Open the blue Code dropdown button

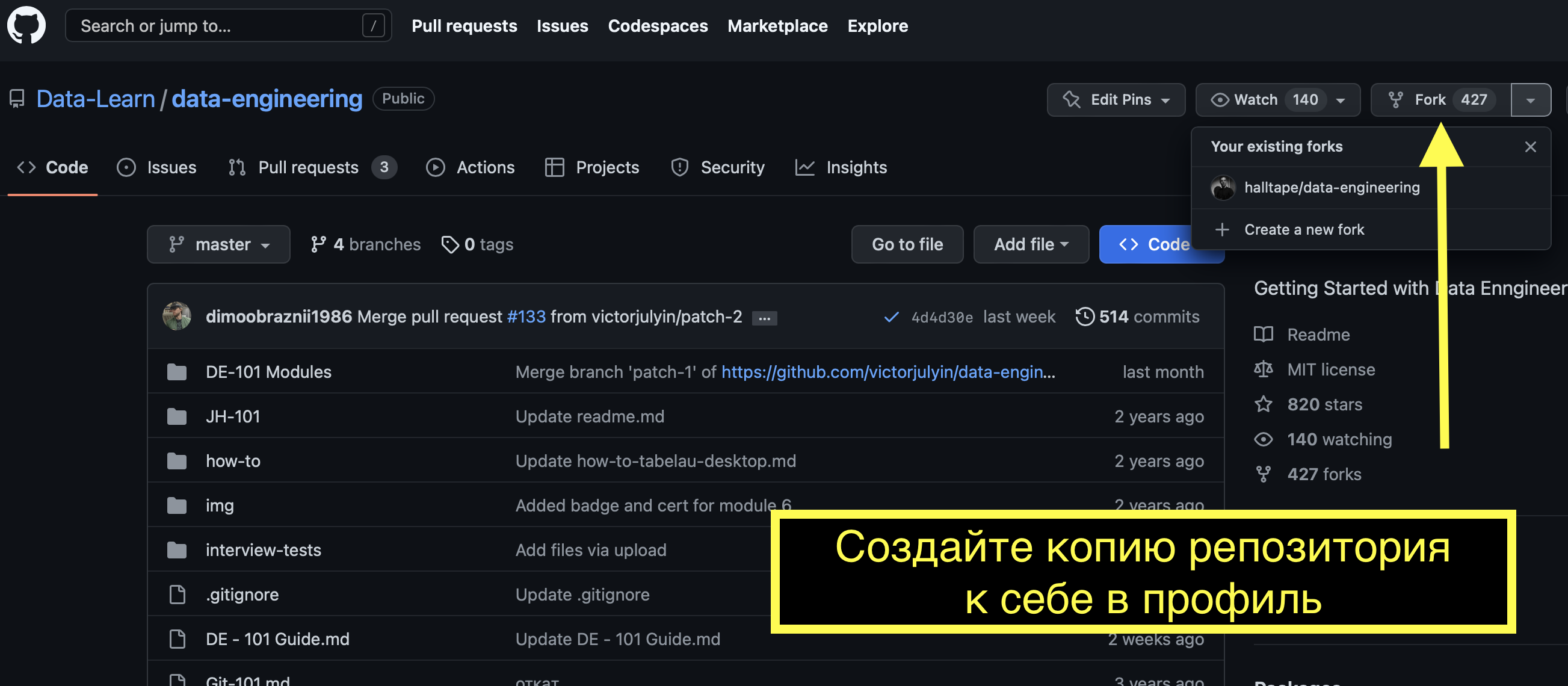coord(1153,244)
